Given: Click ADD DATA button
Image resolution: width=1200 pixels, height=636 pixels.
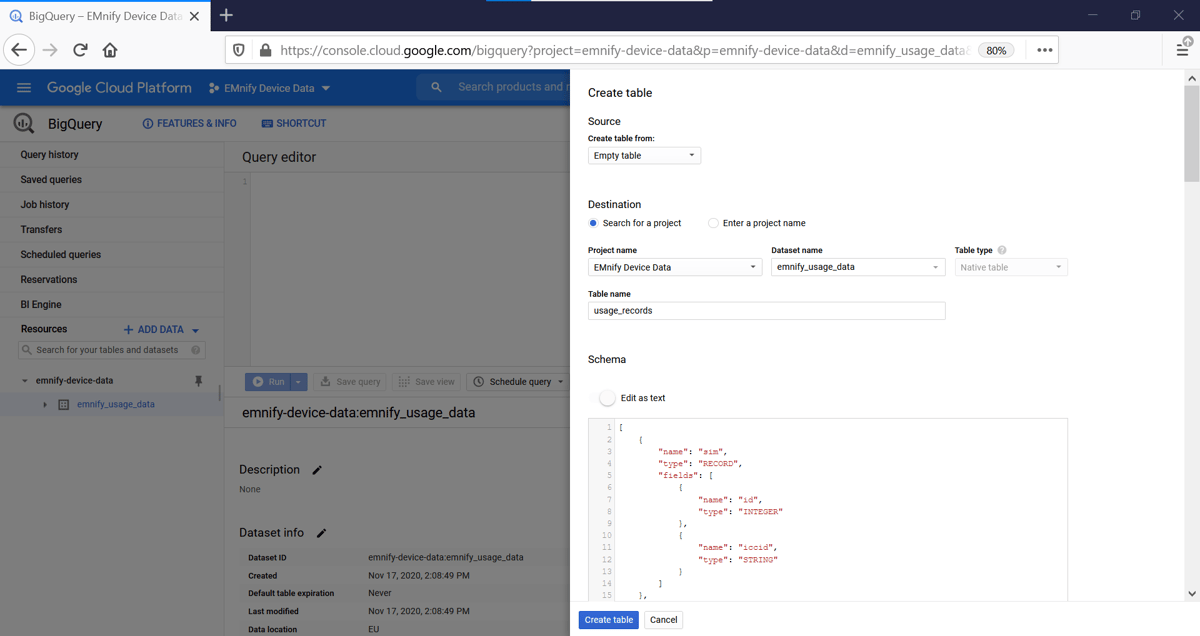Looking at the screenshot, I should [155, 330].
